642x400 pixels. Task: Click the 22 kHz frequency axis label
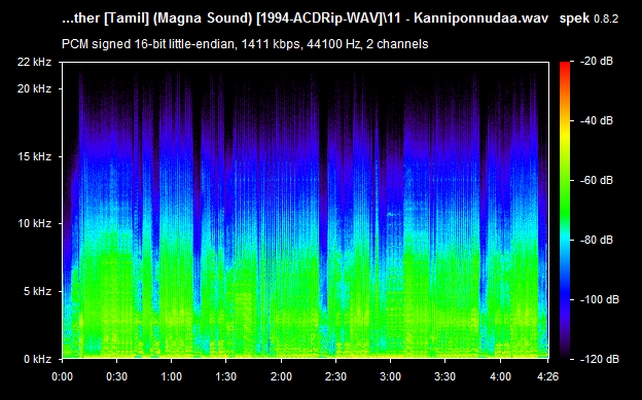coord(34,62)
